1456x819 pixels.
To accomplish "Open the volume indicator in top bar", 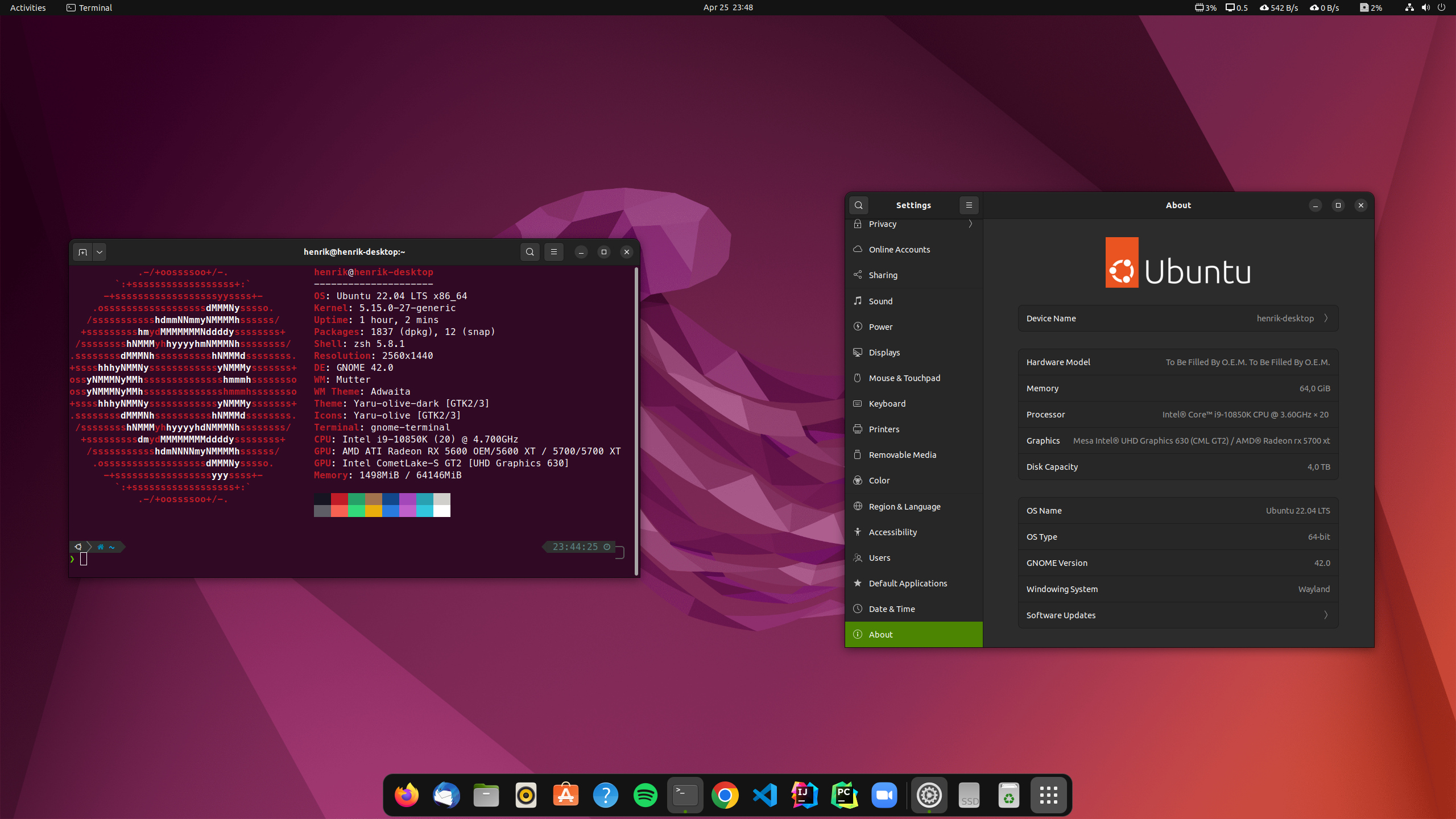I will [x=1425, y=8].
